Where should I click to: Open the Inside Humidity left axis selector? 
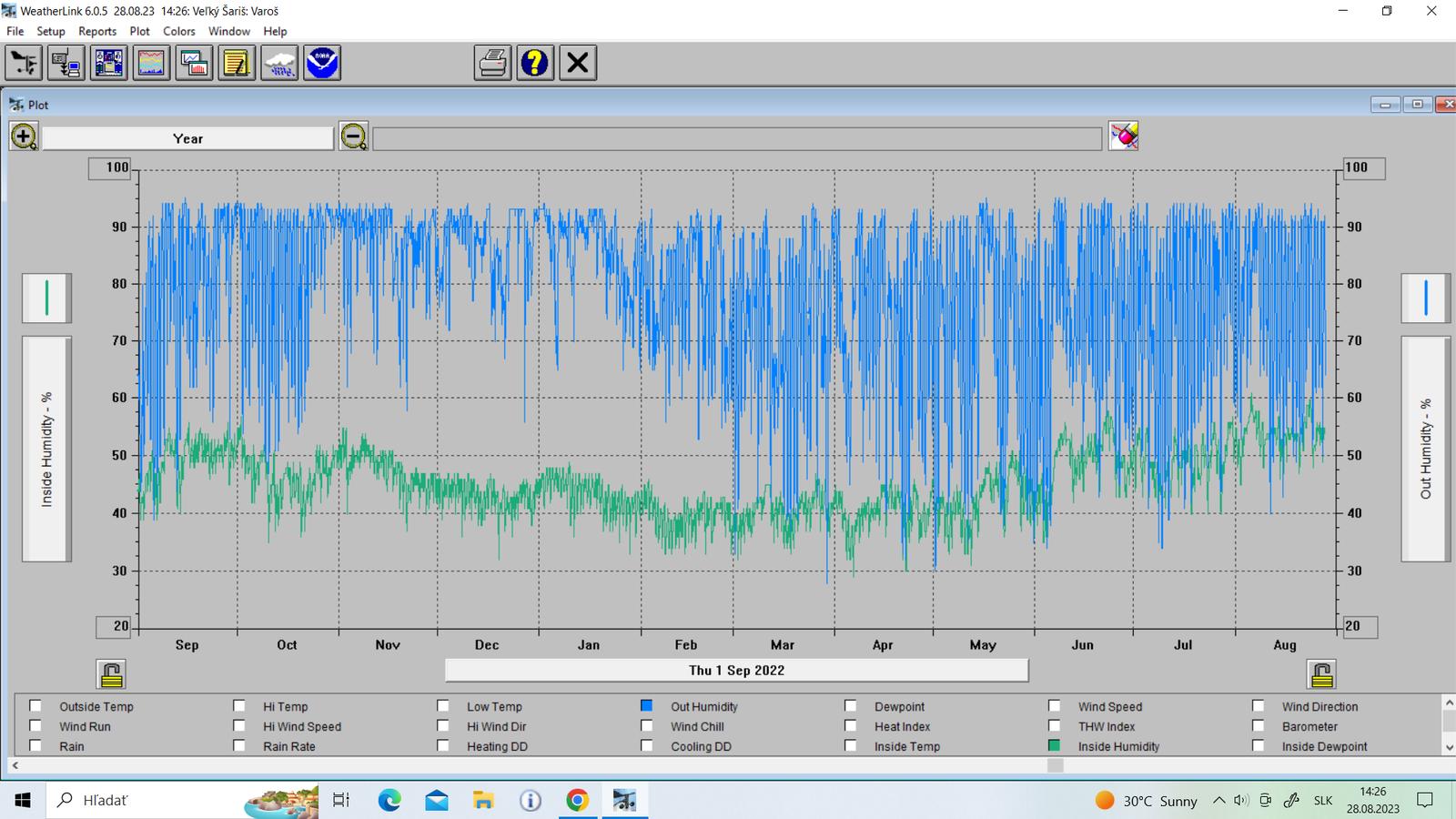click(46, 449)
